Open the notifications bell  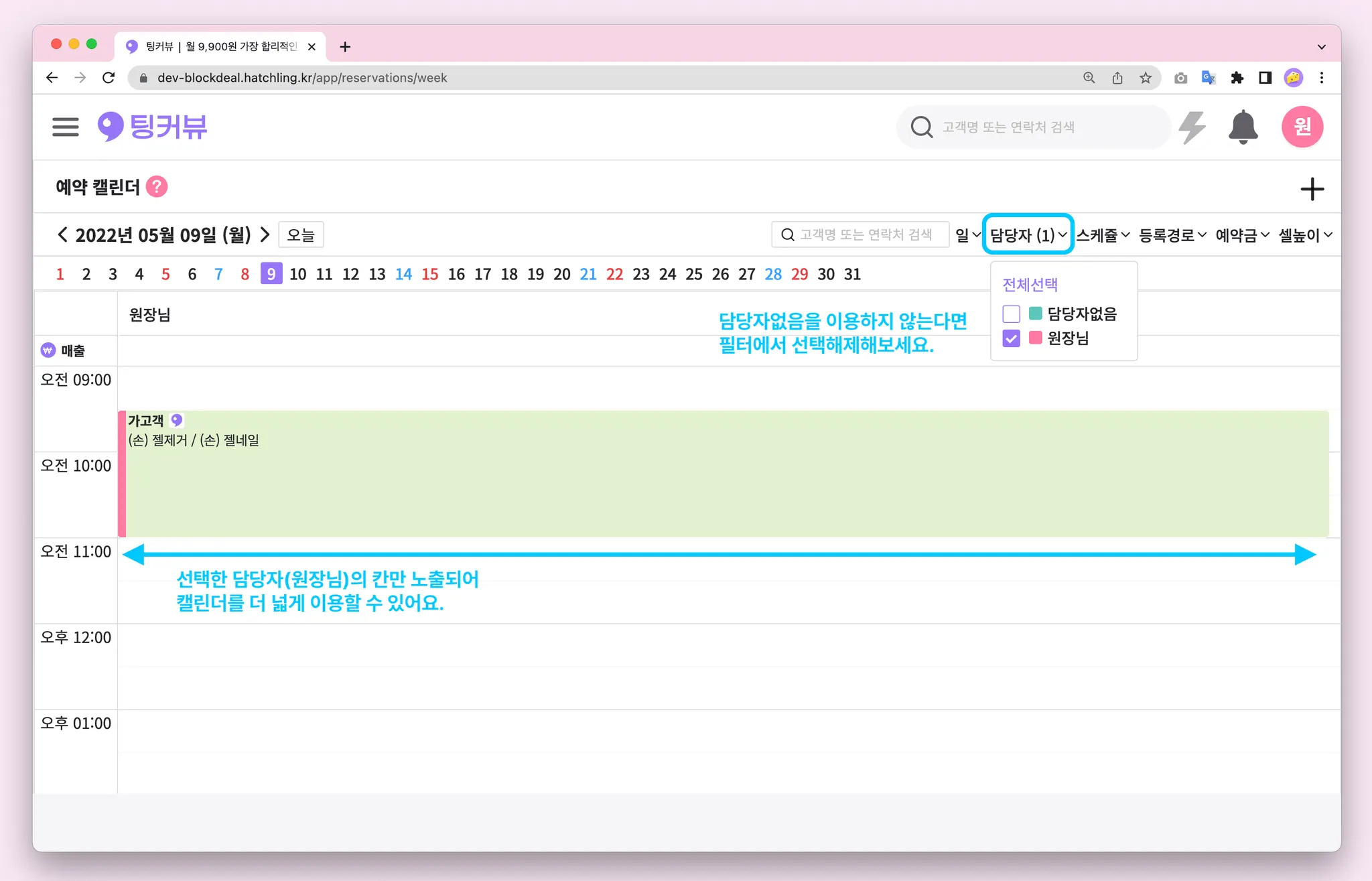pos(1243,127)
